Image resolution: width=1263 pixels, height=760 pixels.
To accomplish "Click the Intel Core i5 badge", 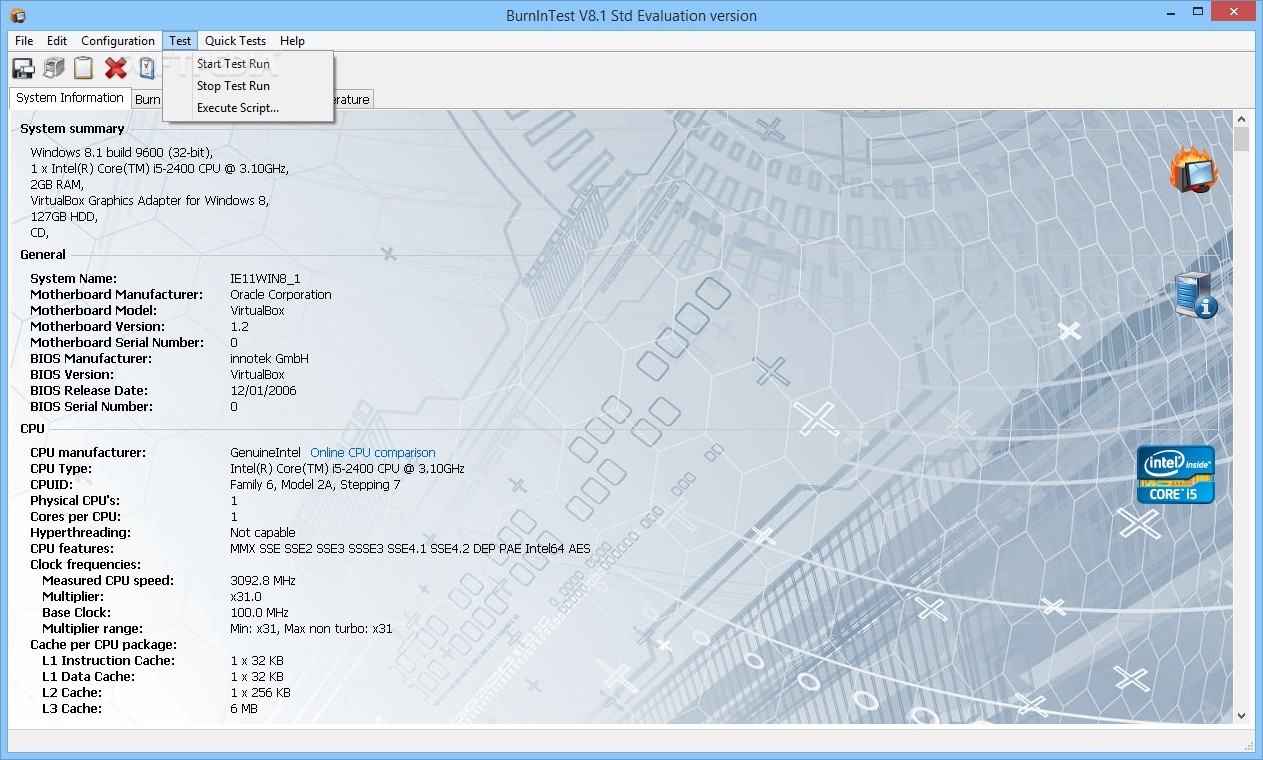I will click(1176, 474).
